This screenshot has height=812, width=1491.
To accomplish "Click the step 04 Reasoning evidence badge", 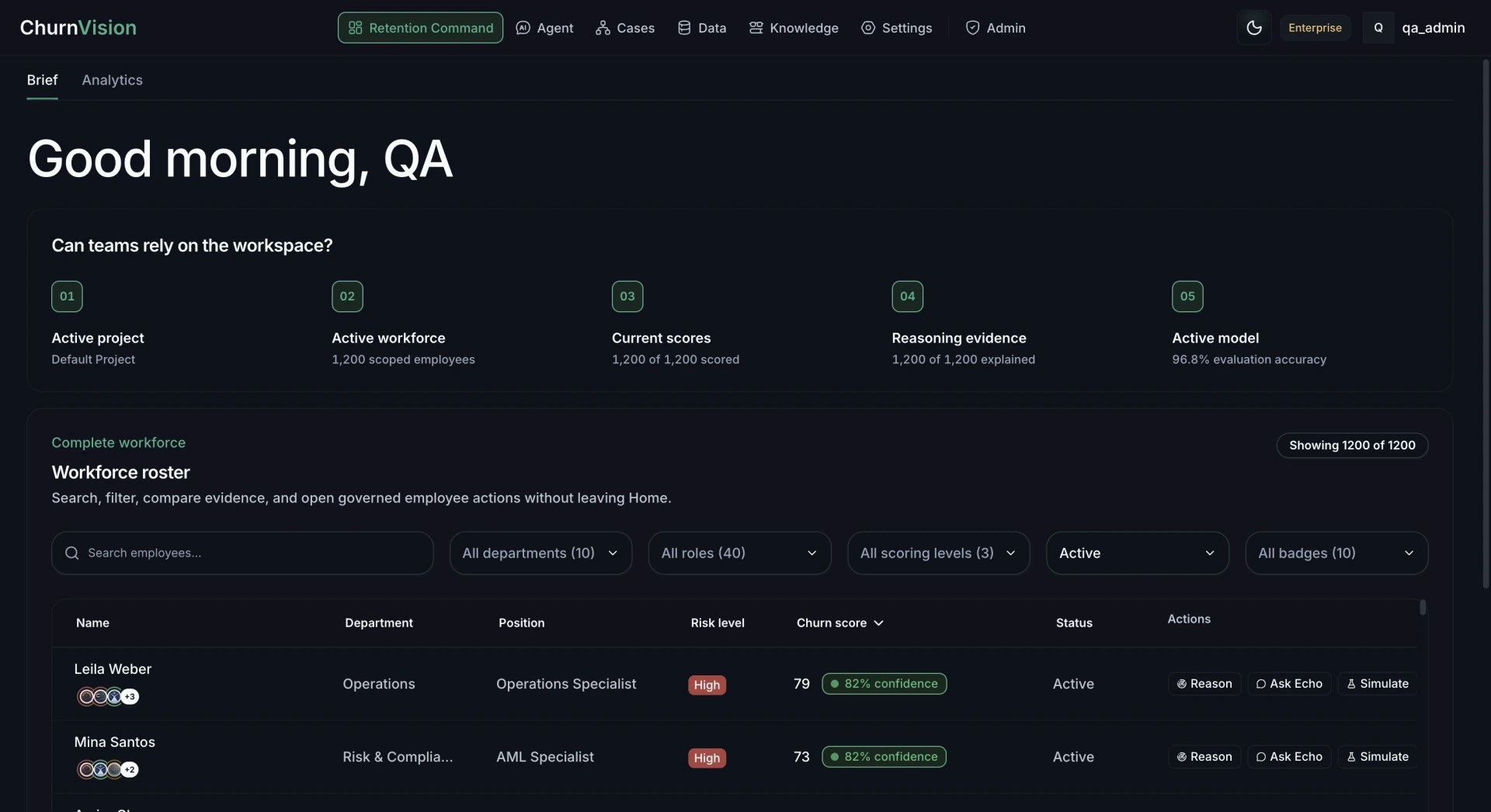I will point(907,297).
